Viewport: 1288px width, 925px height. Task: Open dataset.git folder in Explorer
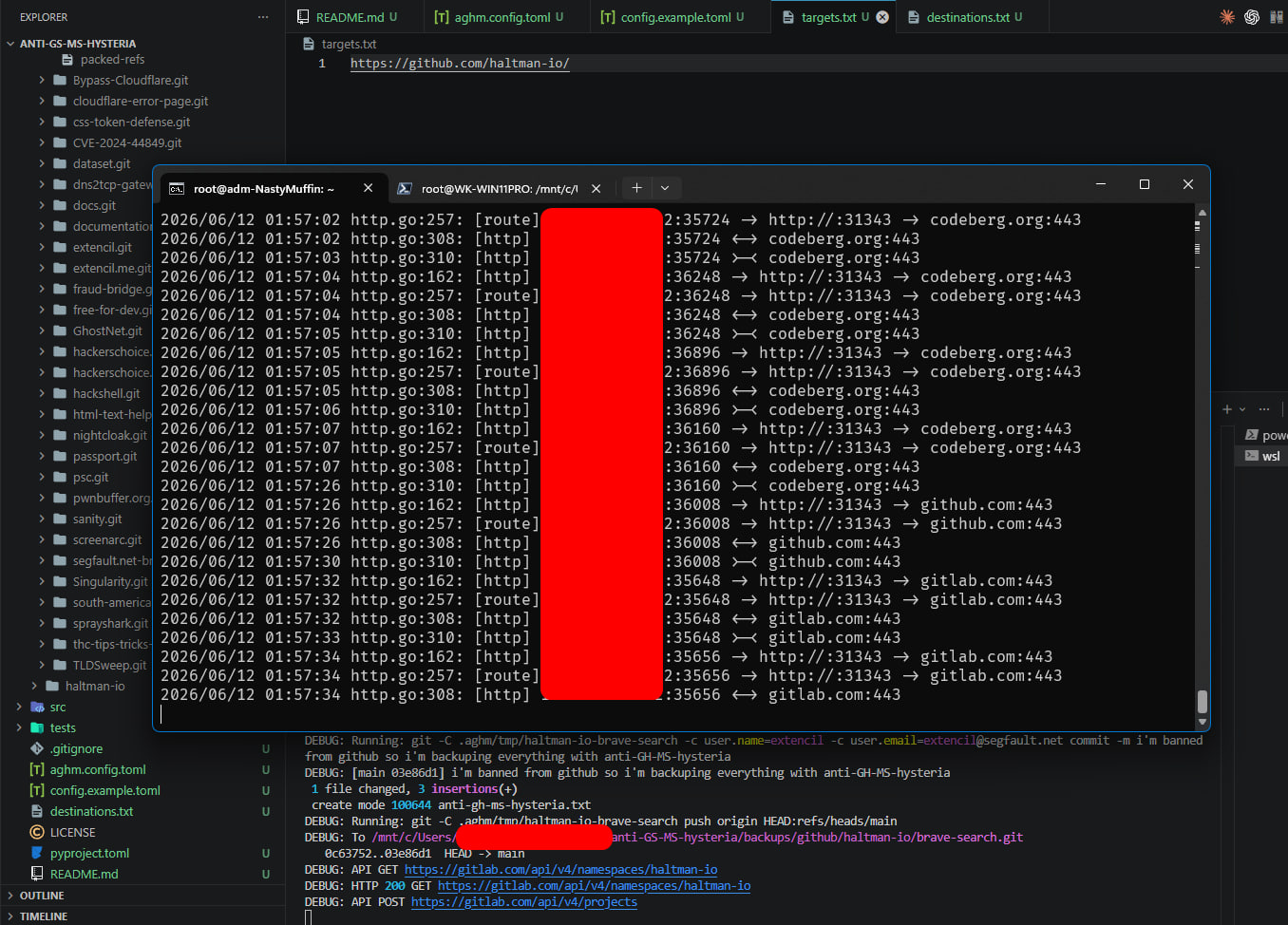(x=102, y=163)
